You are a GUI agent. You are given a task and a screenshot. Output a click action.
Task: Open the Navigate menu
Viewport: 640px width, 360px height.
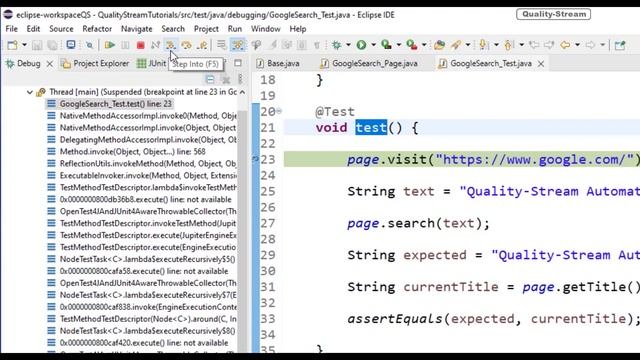pyautogui.click(x=137, y=29)
